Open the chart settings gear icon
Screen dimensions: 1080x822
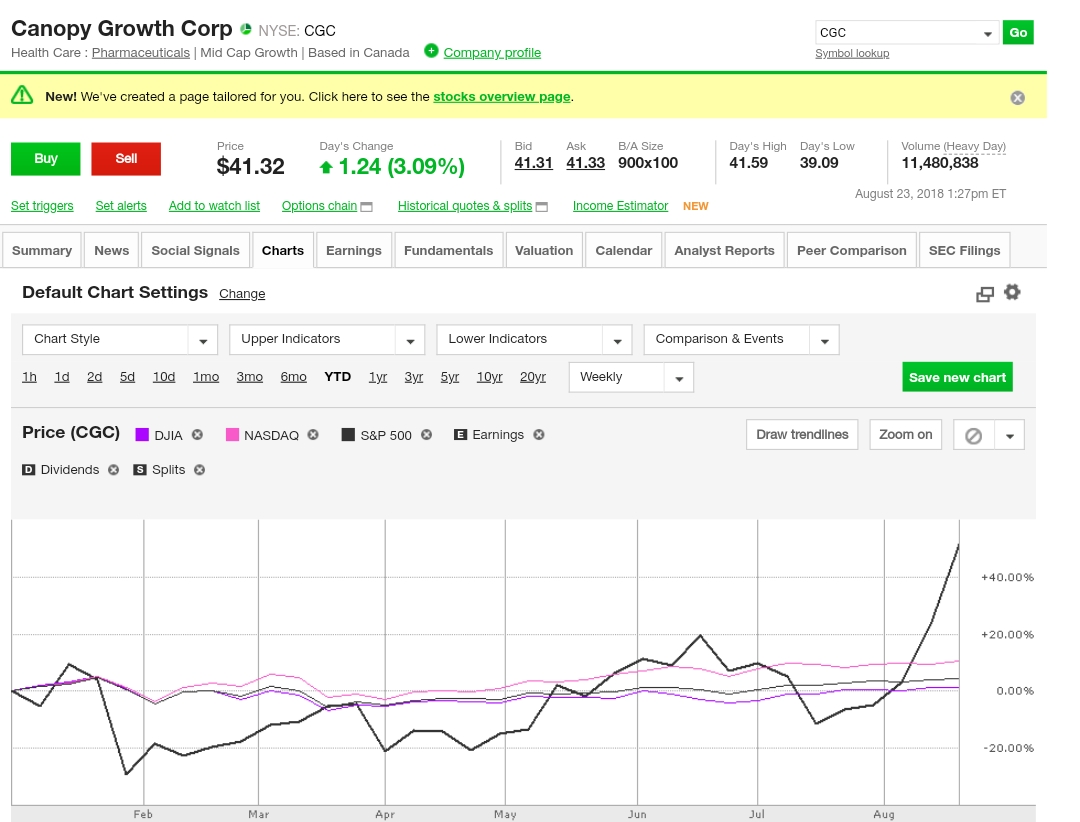tap(1012, 292)
